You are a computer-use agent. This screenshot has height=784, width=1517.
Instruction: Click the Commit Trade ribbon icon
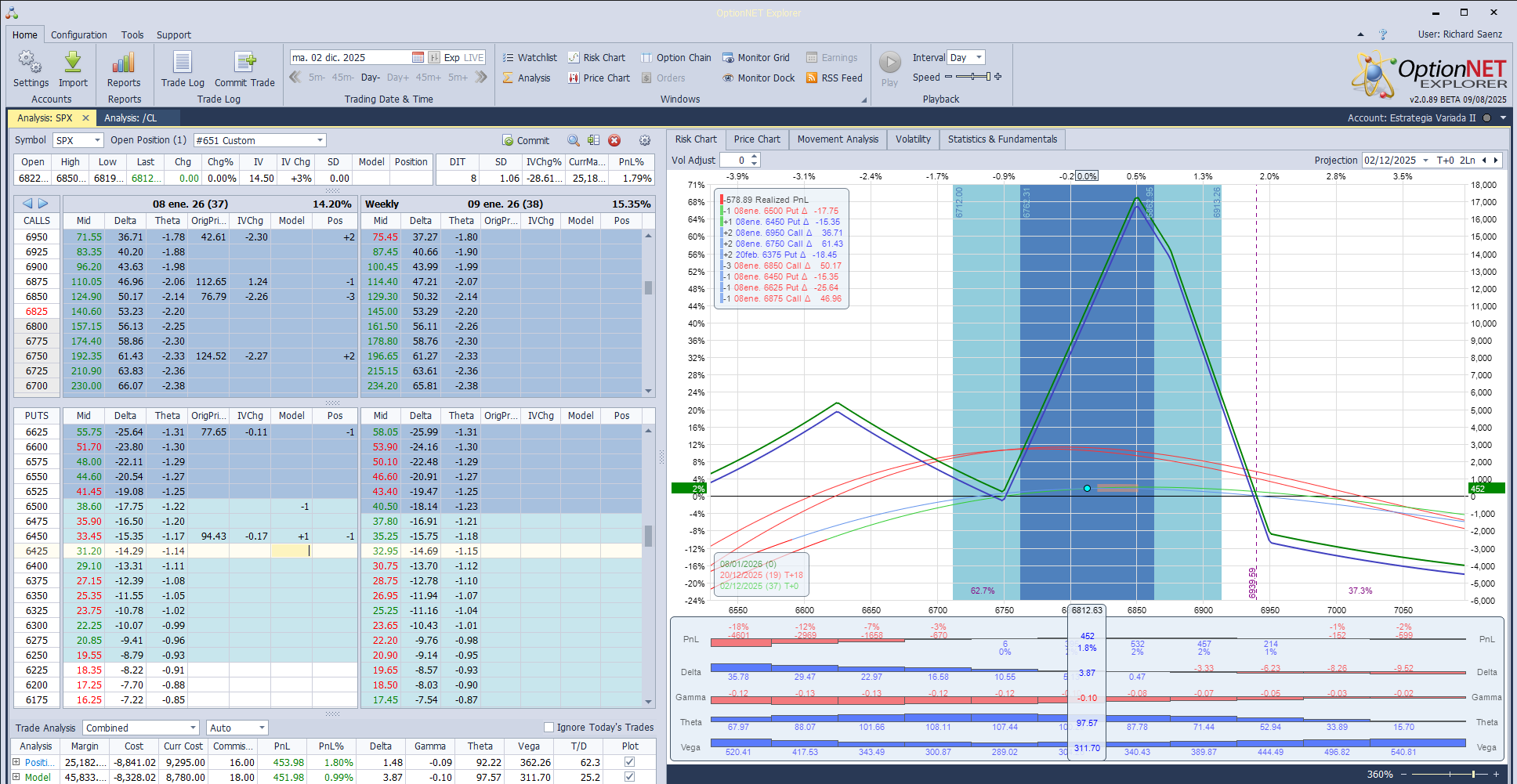point(244,69)
